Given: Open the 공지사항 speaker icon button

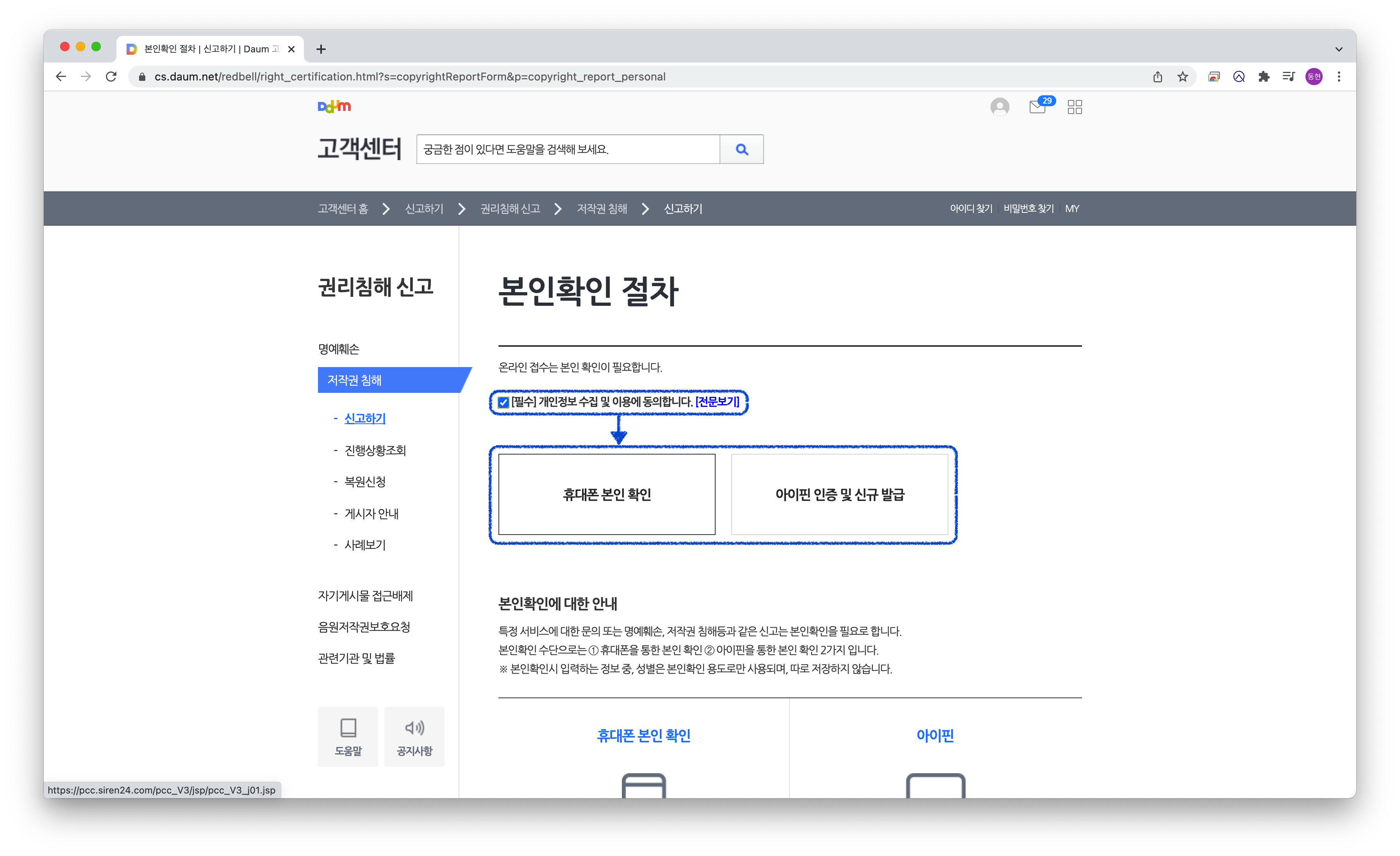Looking at the screenshot, I should [414, 737].
